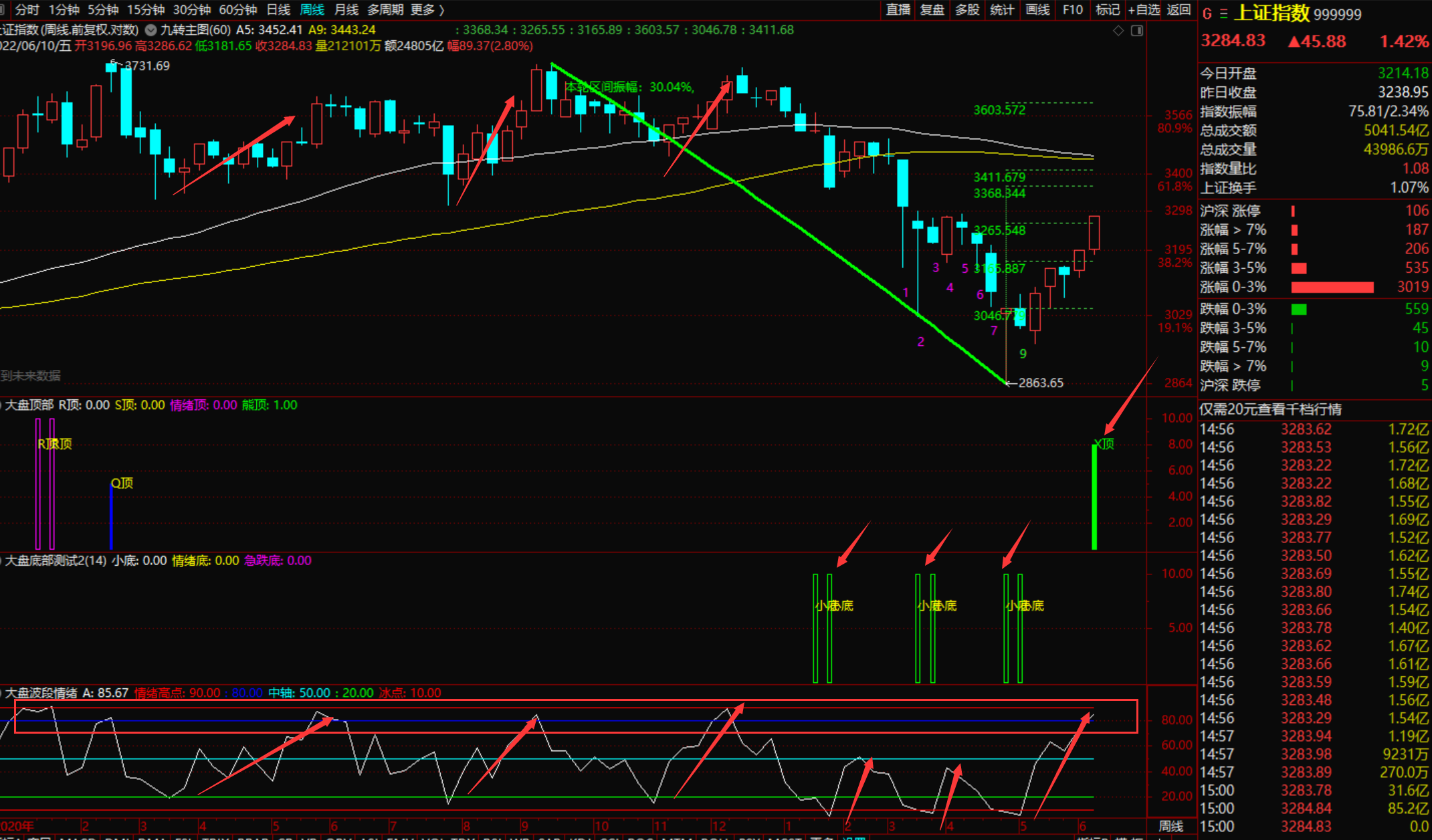Screen dimensions: 1432x840
Task: Open the 画线 drawing tool
Action: [1037, 9]
